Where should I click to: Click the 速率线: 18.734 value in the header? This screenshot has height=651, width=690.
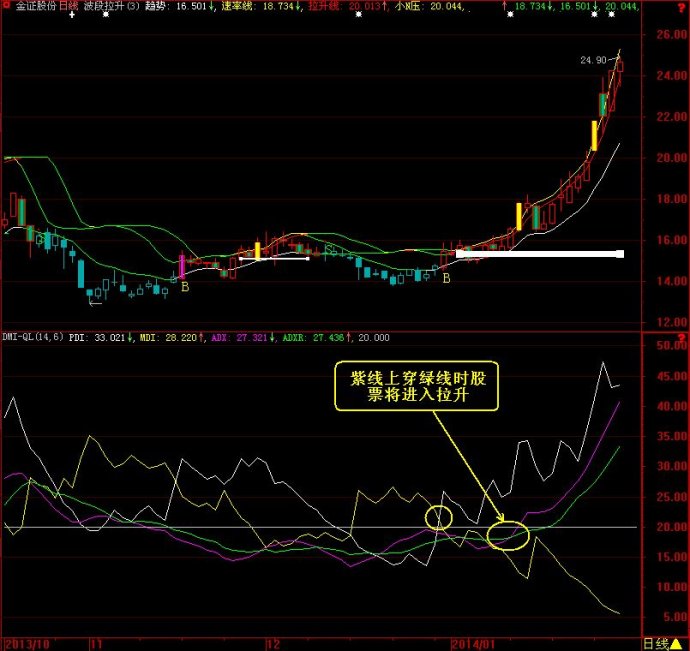(261, 6)
